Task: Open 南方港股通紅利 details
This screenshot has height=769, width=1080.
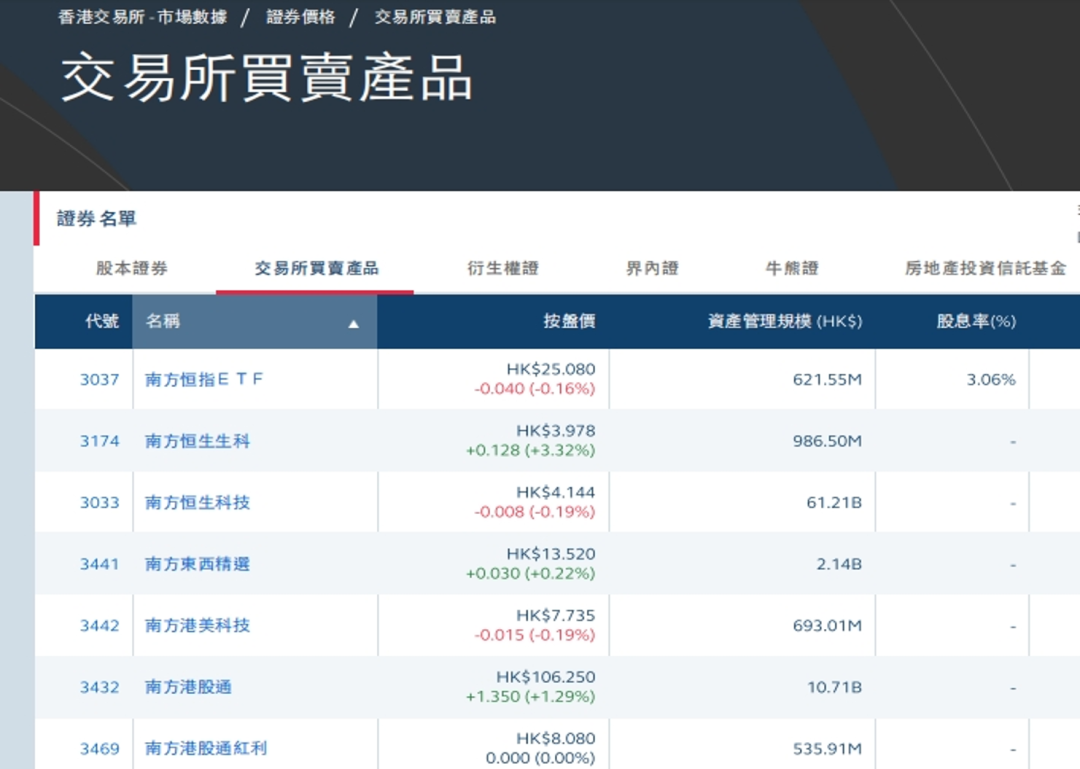Action: pos(205,748)
